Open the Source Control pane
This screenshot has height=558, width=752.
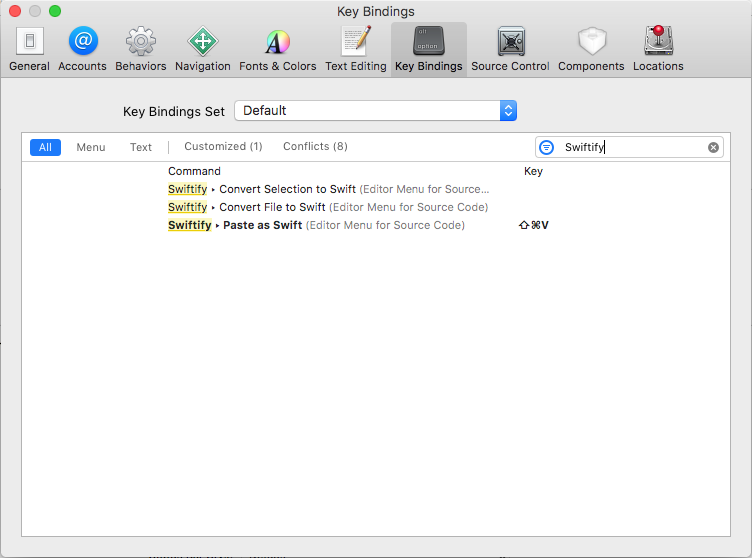(510, 49)
